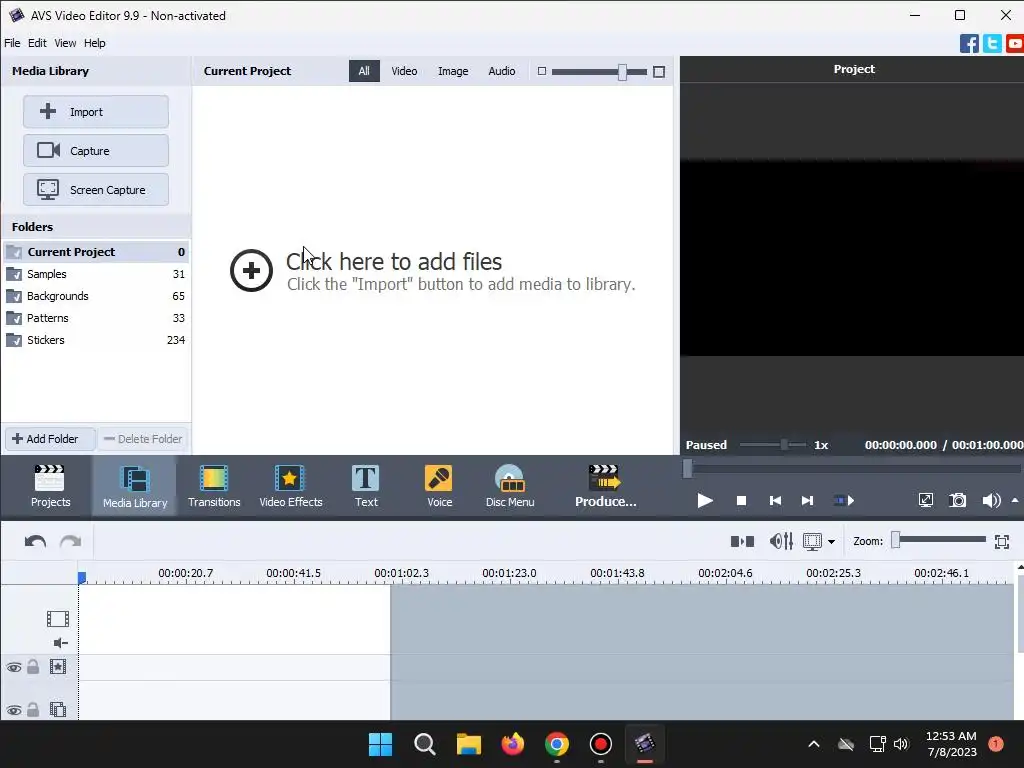This screenshot has width=1024, height=768.
Task: Switch to the Media Library section
Action: (x=135, y=486)
